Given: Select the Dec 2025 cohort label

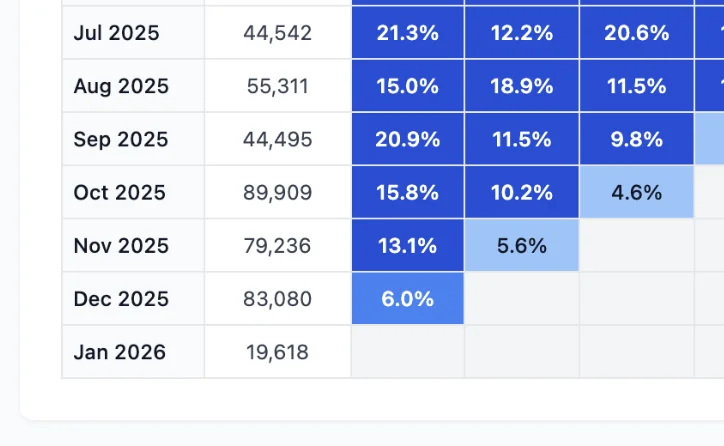Looking at the screenshot, I should pyautogui.click(x=121, y=298).
